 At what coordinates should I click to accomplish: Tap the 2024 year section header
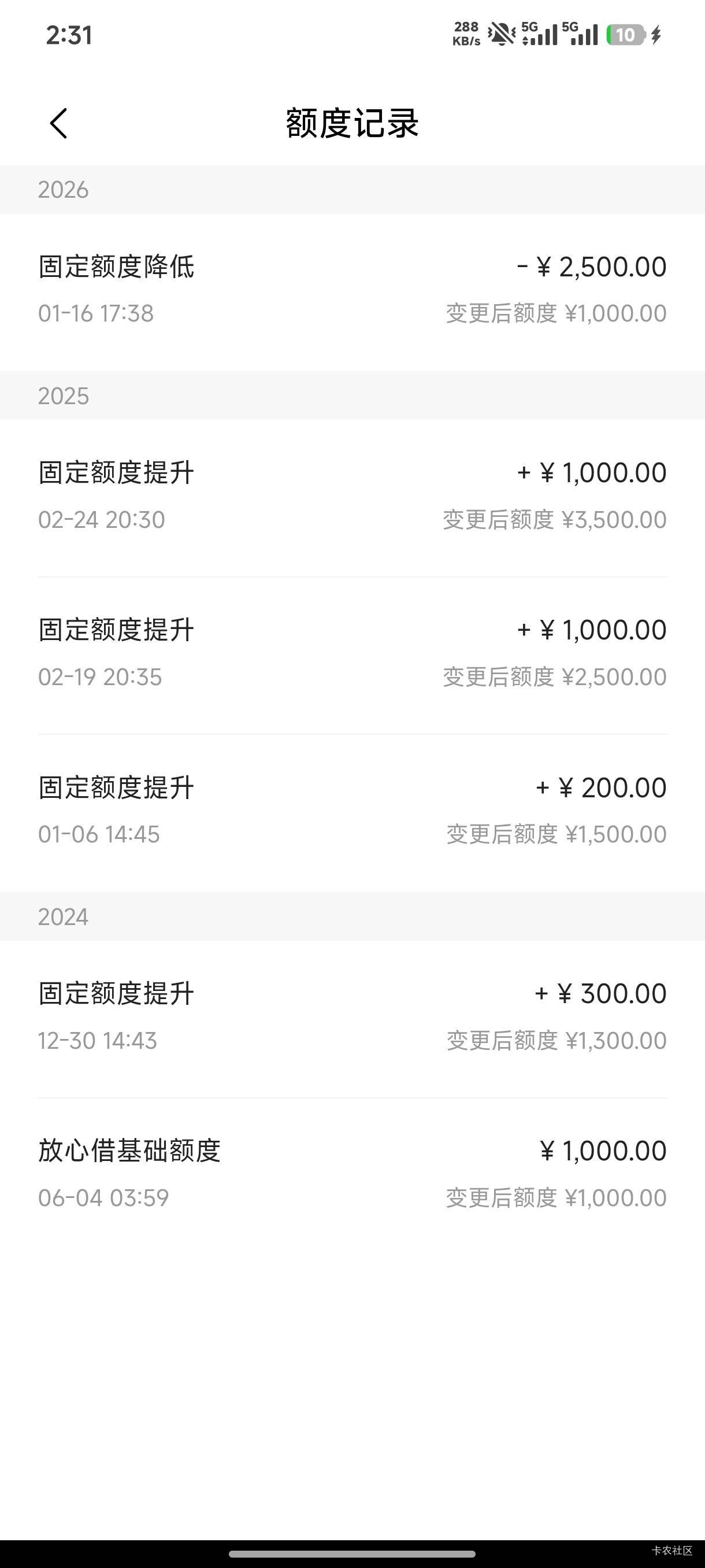(63, 917)
